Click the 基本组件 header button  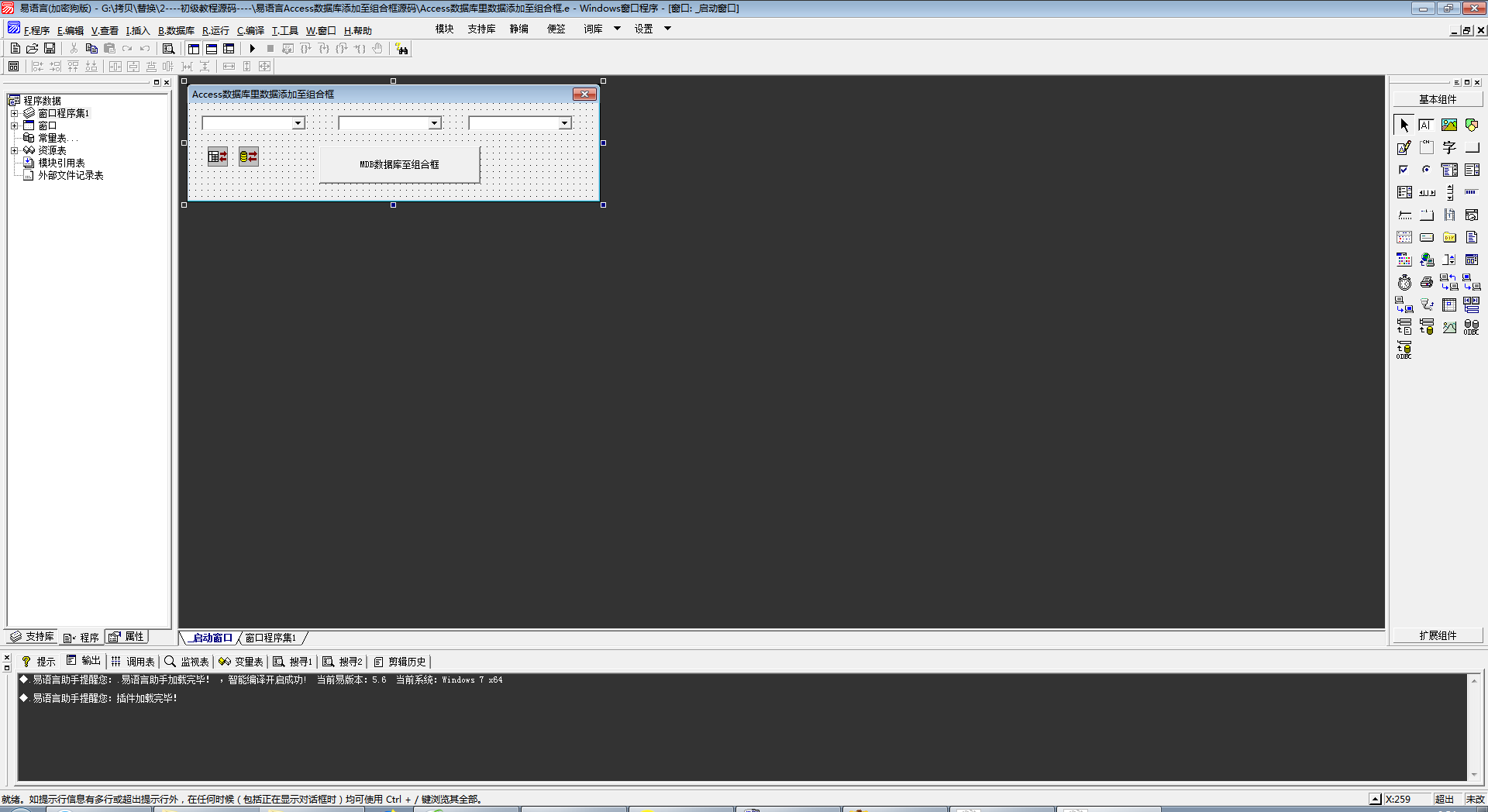pyautogui.click(x=1438, y=99)
